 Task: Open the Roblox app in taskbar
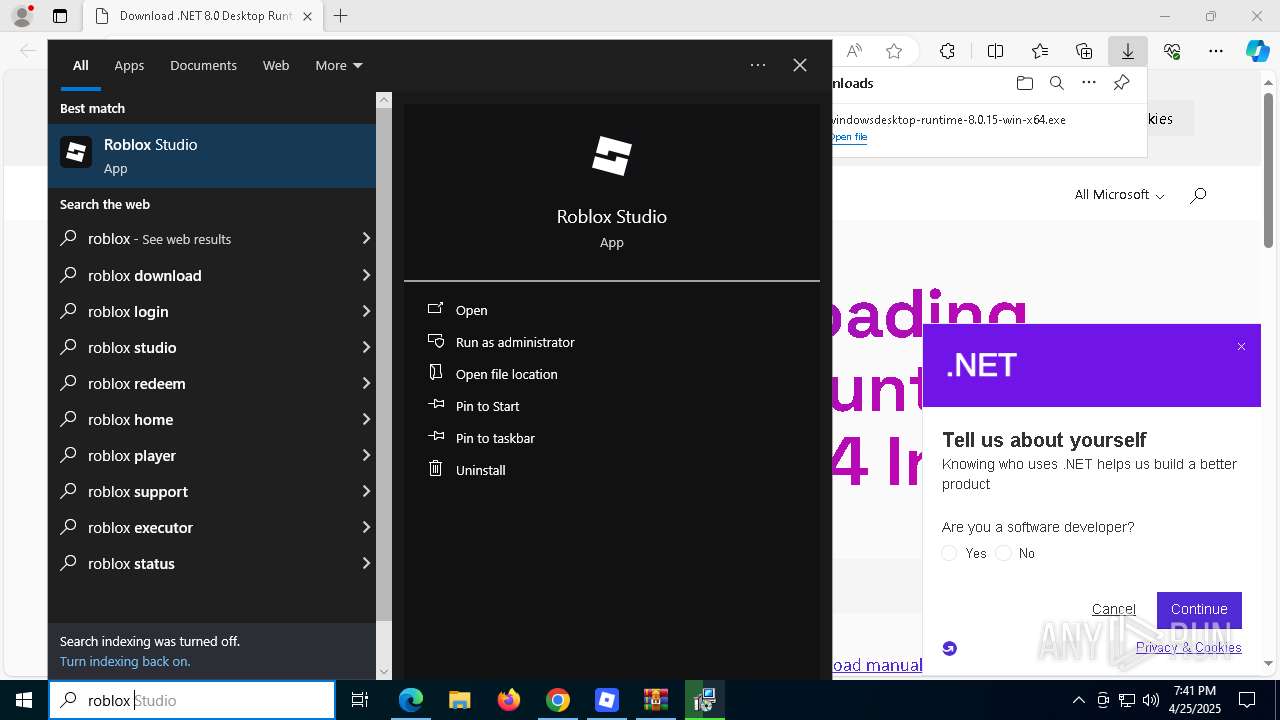click(607, 700)
